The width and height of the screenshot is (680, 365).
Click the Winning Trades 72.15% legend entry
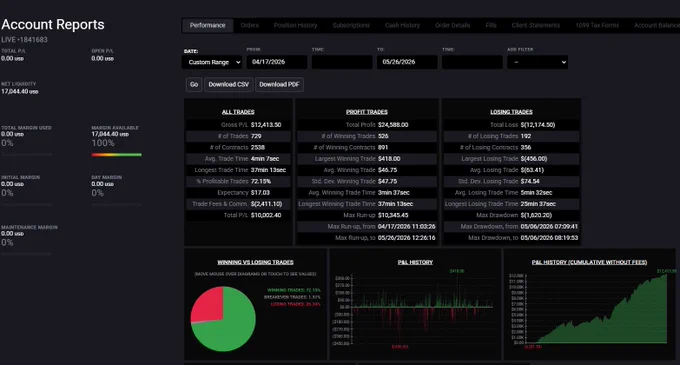pyautogui.click(x=294, y=290)
